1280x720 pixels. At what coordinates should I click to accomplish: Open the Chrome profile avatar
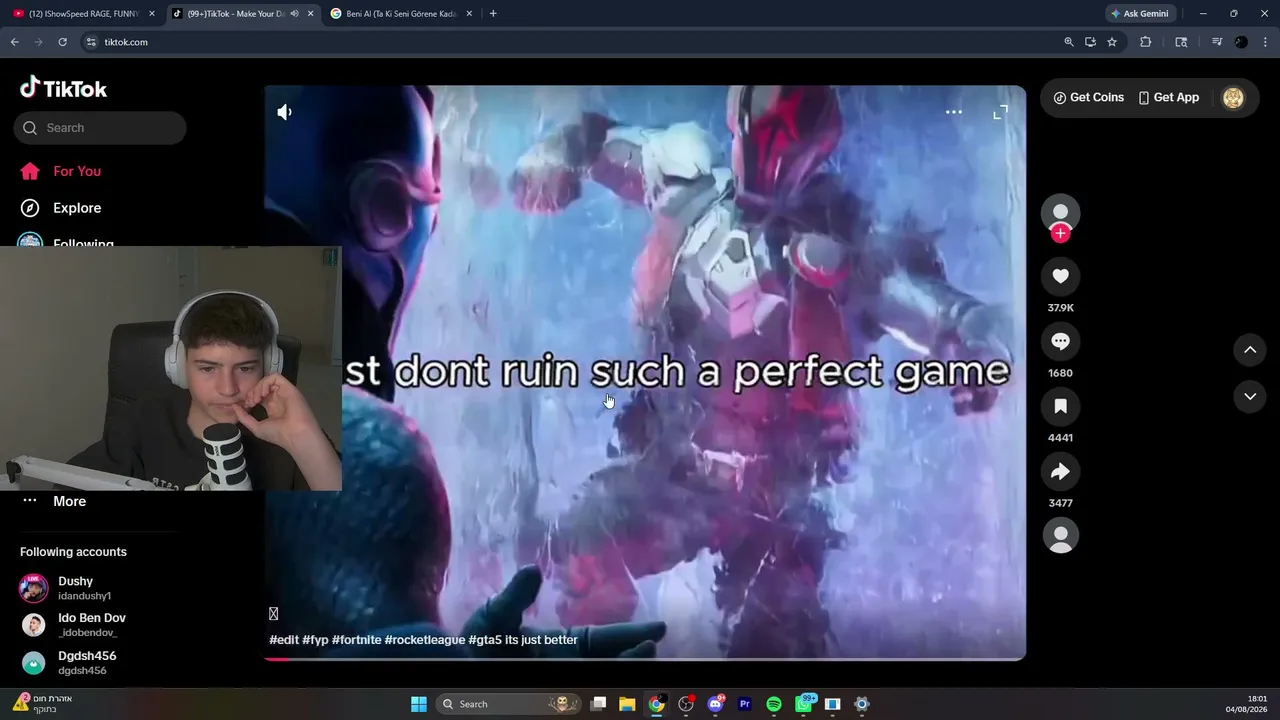(1241, 42)
